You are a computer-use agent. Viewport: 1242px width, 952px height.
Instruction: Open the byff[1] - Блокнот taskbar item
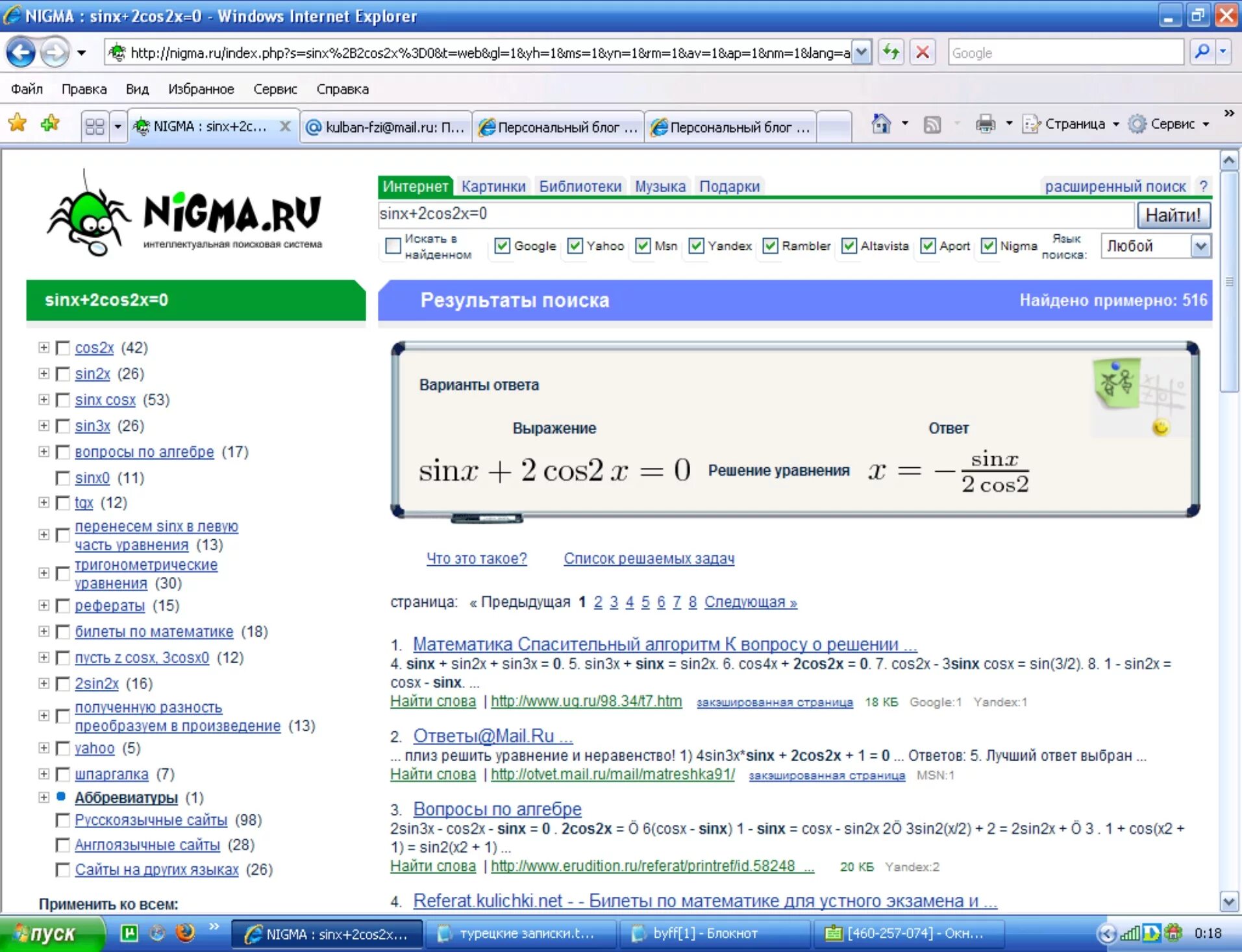tap(714, 933)
